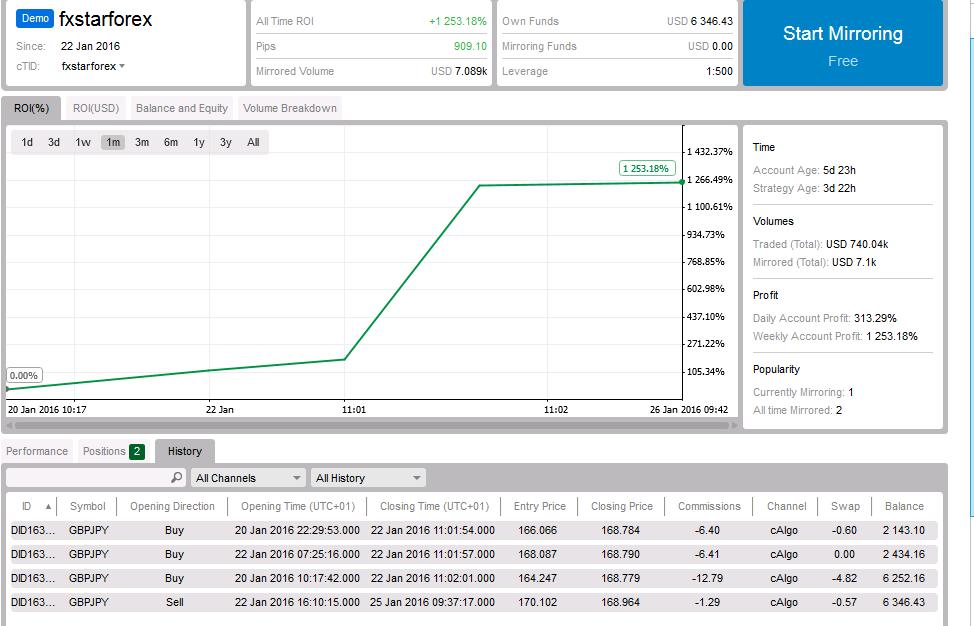Click the Mirrored Volume USD 7.089k value
Viewport: 974px width, 626px height.
(459, 71)
